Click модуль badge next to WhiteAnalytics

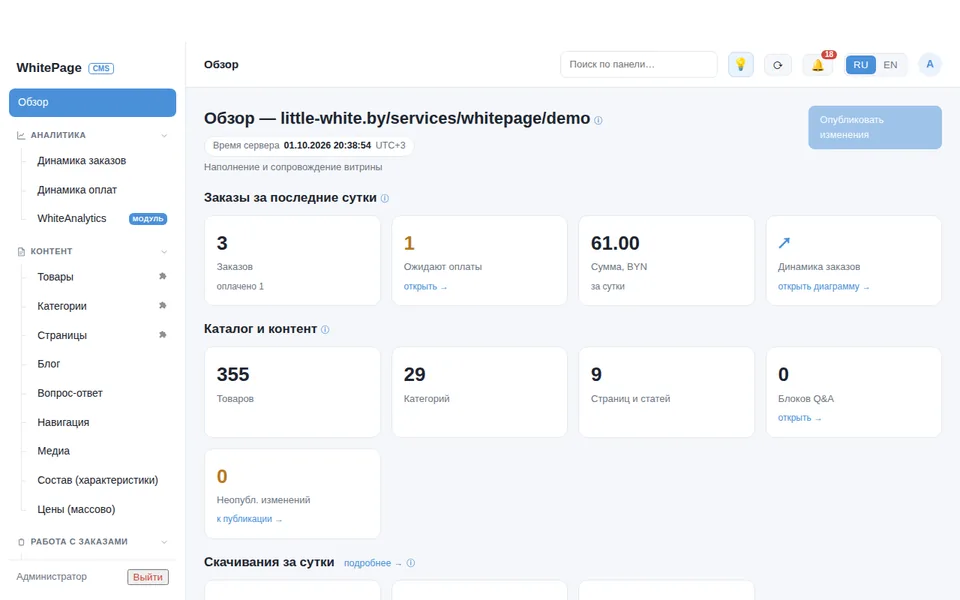148,219
